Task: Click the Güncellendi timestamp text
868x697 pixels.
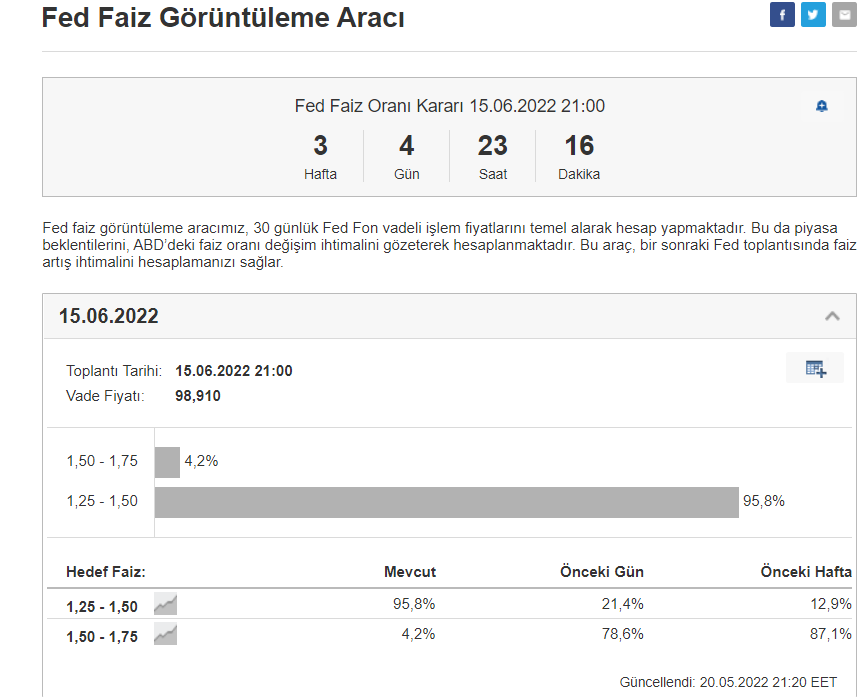Action: [x=728, y=682]
